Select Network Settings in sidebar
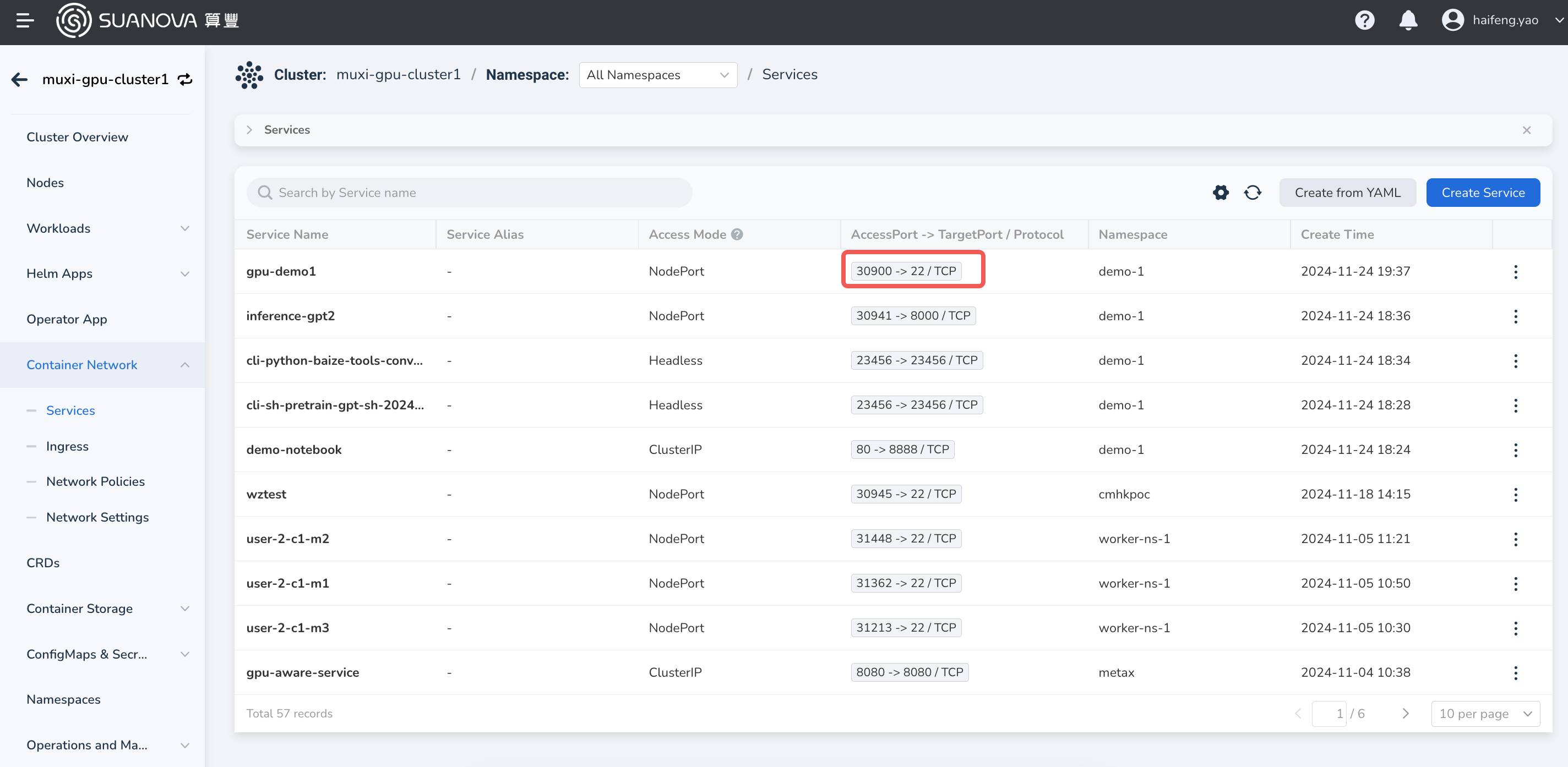1568x767 pixels. click(x=97, y=518)
